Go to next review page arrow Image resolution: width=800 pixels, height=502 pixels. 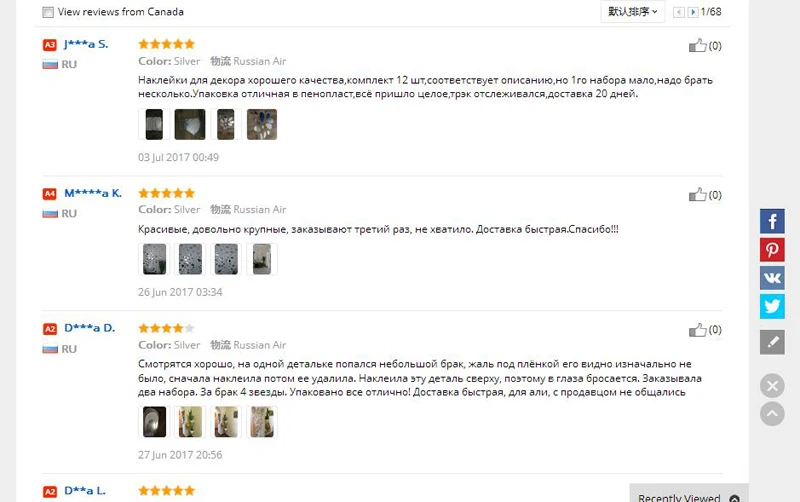coord(692,12)
